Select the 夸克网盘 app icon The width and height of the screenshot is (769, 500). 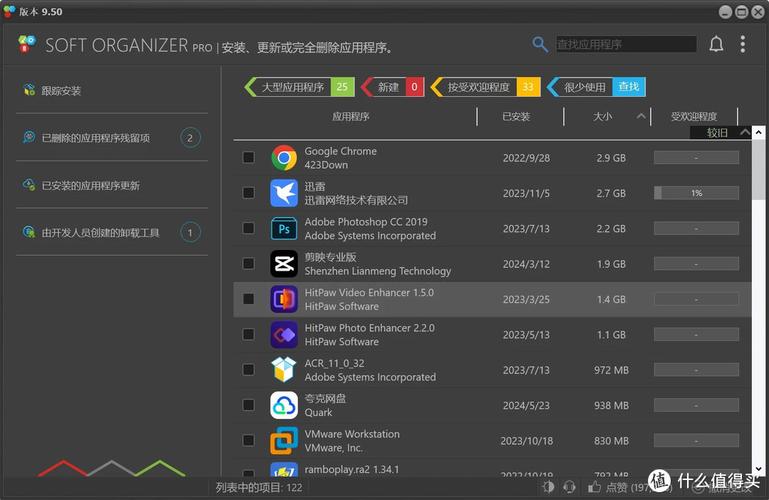click(284, 405)
